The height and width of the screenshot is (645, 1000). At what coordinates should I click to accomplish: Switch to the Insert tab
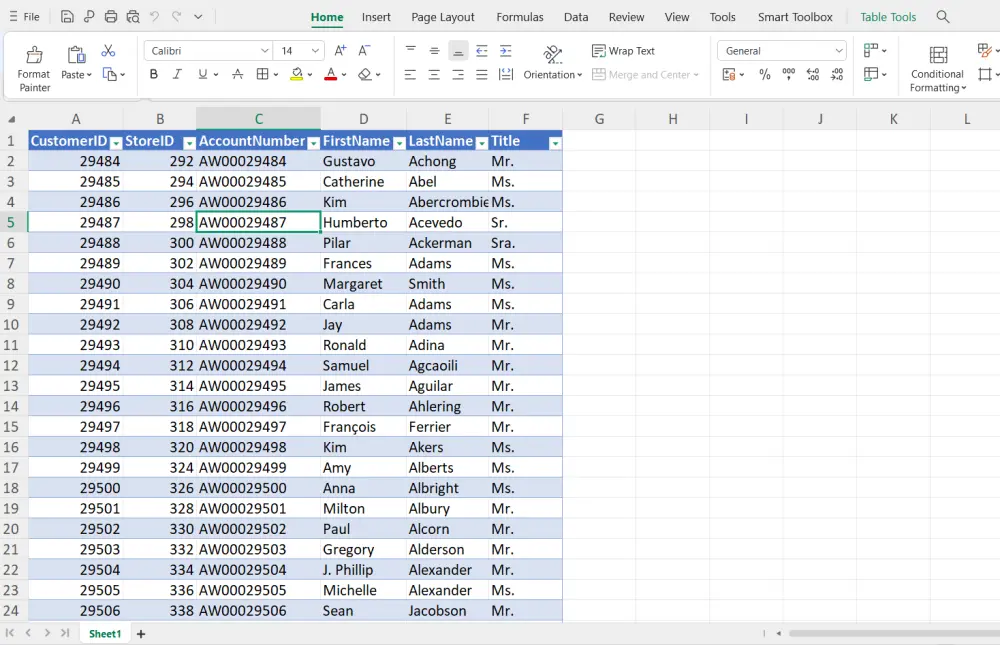coord(376,17)
